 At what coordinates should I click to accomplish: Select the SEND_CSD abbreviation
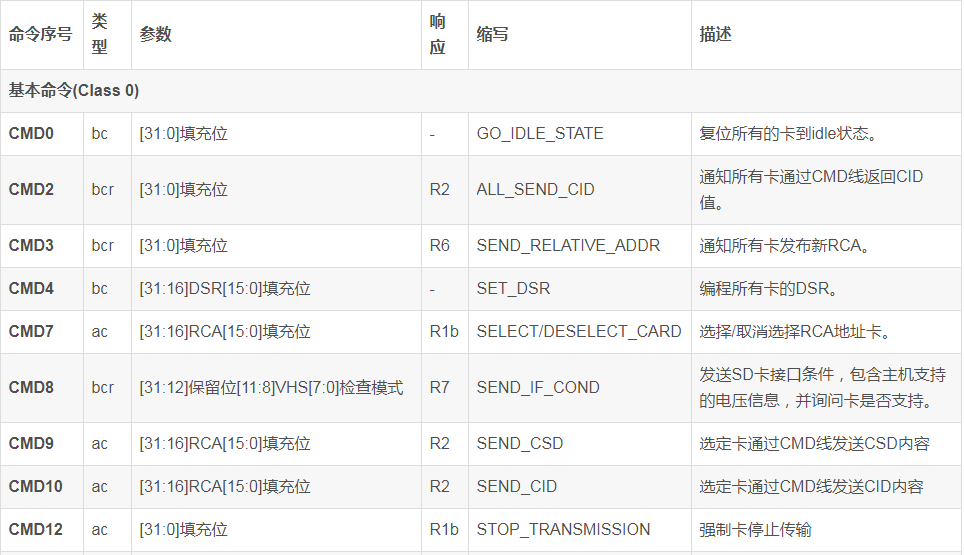pyautogui.click(x=519, y=443)
